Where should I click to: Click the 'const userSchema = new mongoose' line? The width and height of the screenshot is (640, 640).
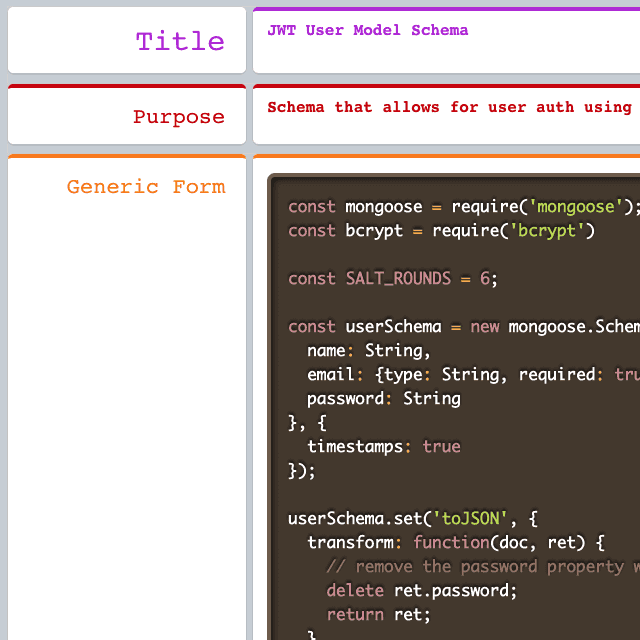tap(464, 327)
